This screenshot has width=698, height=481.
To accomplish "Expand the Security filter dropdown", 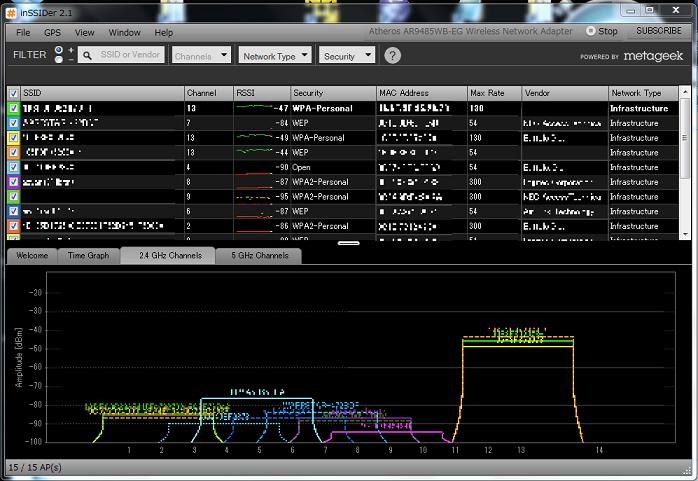I will tap(347, 55).
